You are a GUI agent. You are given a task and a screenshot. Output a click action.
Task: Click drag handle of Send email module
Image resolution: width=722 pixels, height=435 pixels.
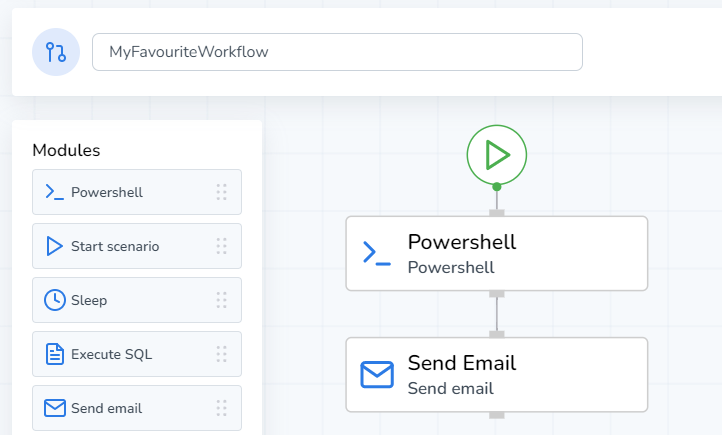click(222, 408)
